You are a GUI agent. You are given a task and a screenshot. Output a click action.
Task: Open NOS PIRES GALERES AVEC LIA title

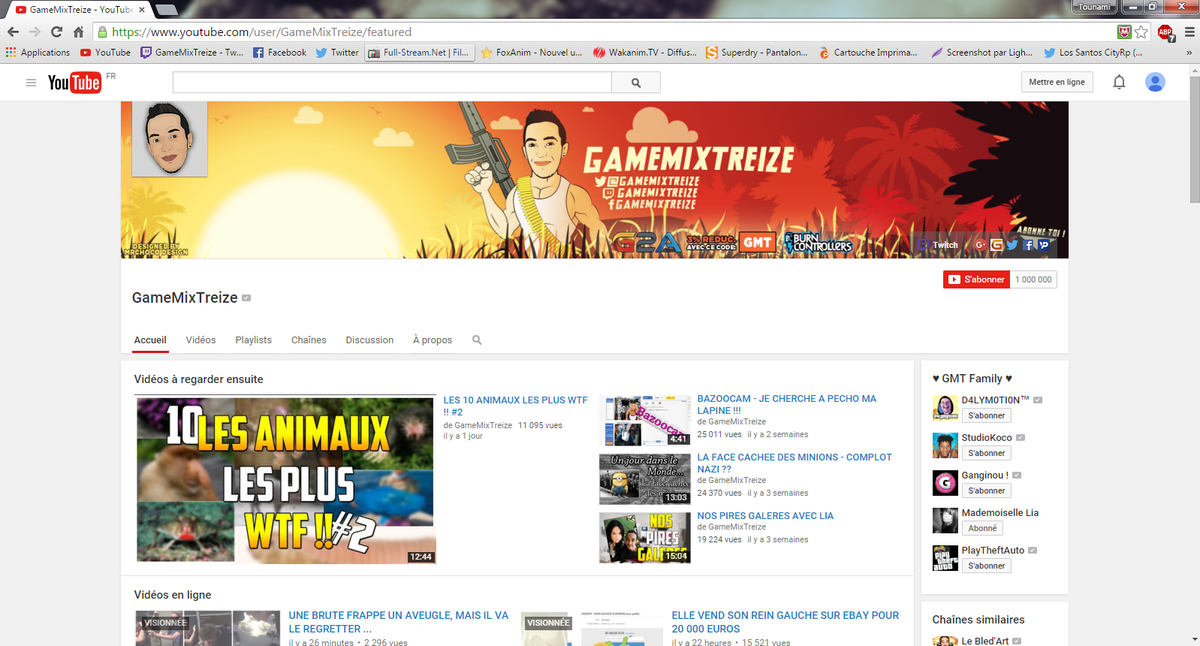(765, 516)
